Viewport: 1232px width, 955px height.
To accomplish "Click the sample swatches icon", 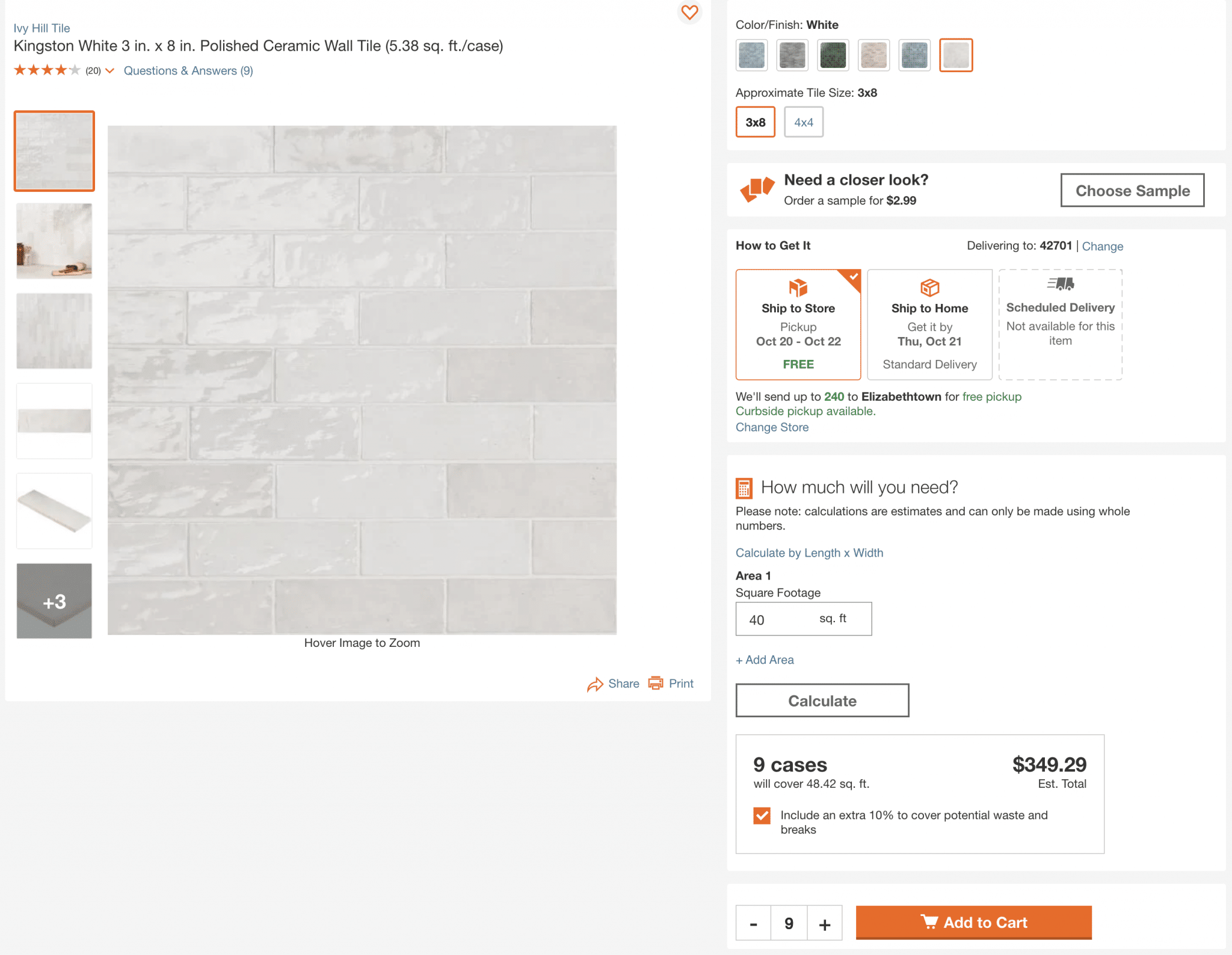I will 757,190.
